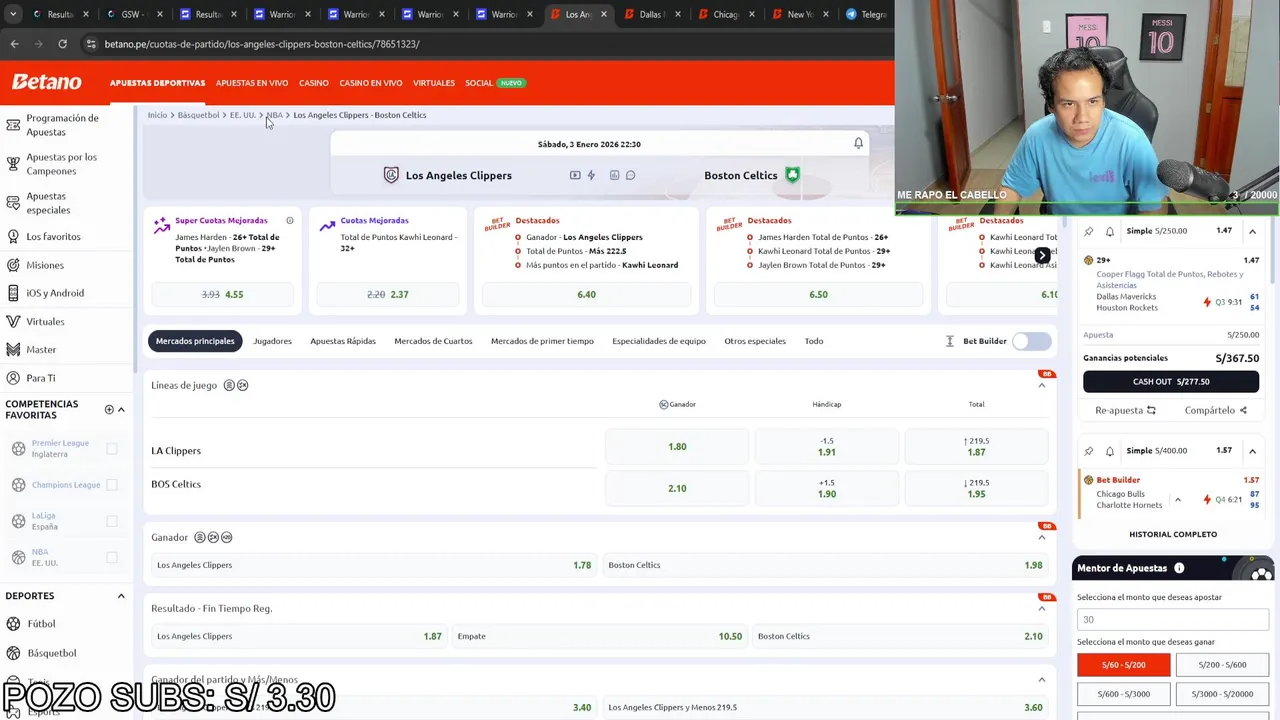Click NBA breadcrumb link
This screenshot has width=1280, height=720.
pos(274,115)
